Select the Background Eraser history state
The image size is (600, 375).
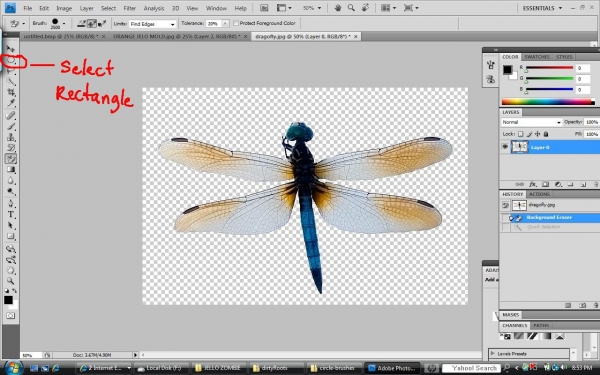click(550, 217)
